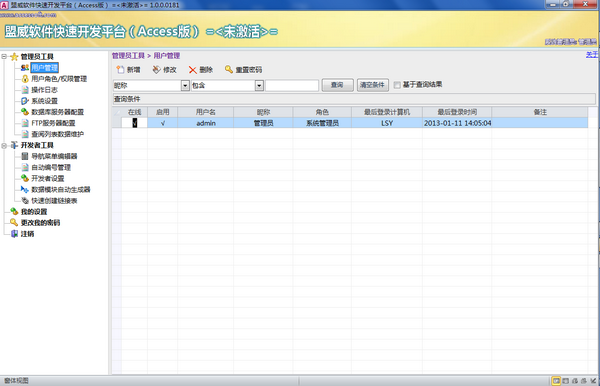600x386 pixels.
Task: Select the LSY computer cell
Action: [x=387, y=123]
